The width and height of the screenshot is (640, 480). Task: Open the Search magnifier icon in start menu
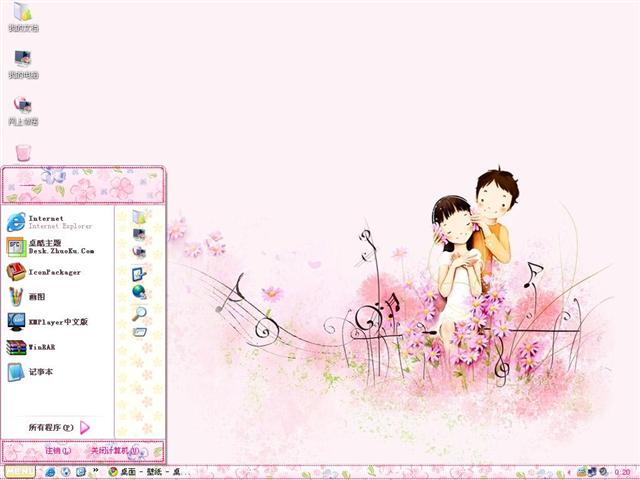[139, 313]
